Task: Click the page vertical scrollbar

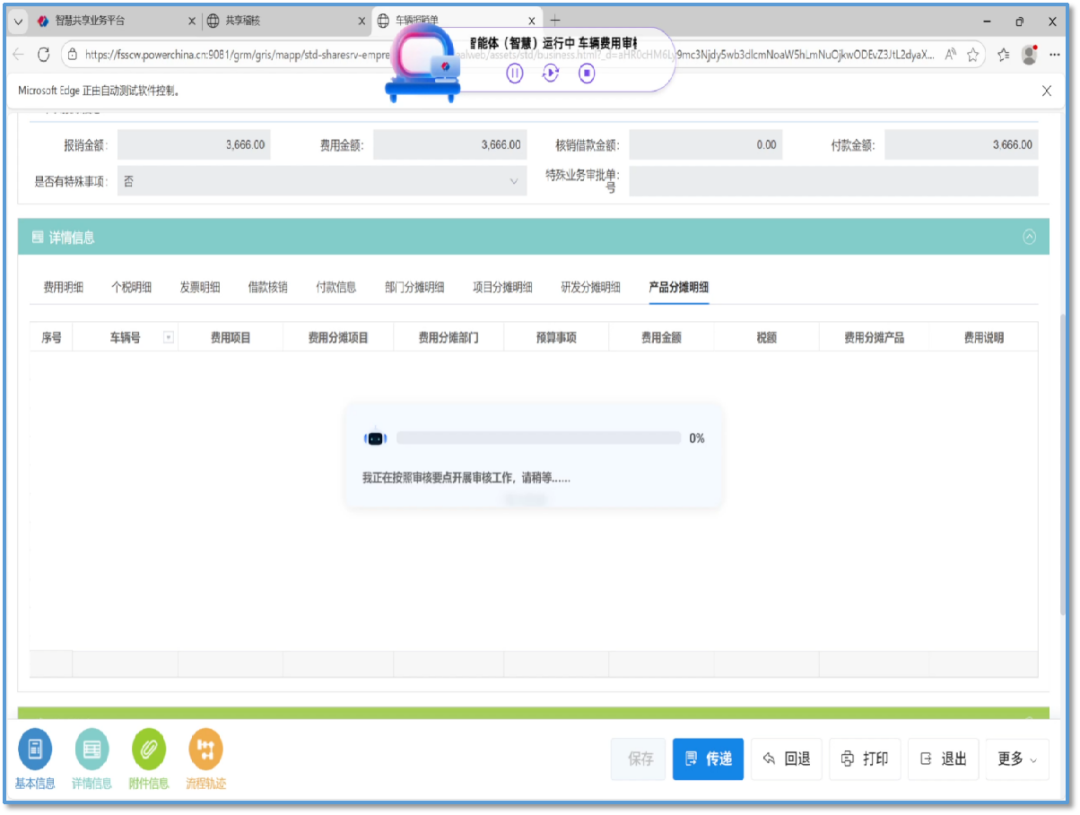Action: [1063, 465]
